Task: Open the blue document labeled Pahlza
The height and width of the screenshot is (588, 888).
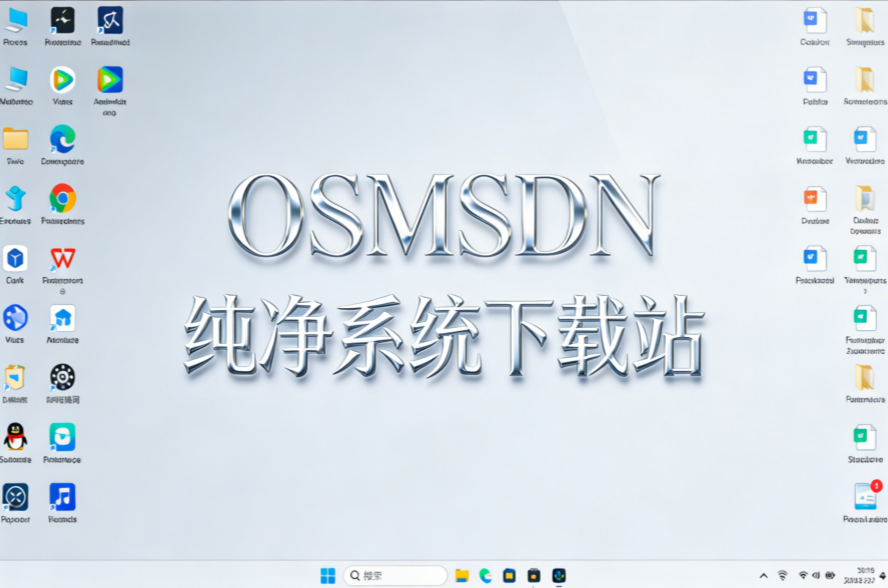Action: pos(815,79)
